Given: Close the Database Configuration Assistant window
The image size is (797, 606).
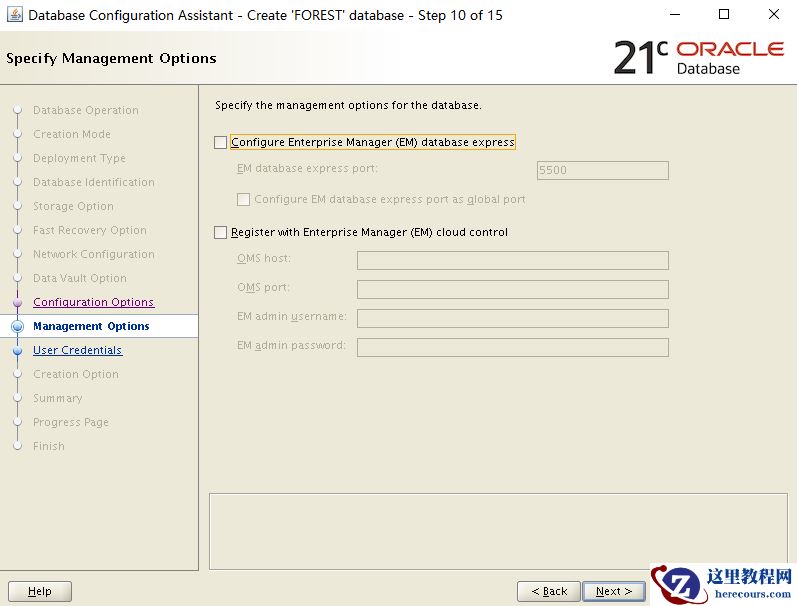Looking at the screenshot, I should (x=774, y=15).
